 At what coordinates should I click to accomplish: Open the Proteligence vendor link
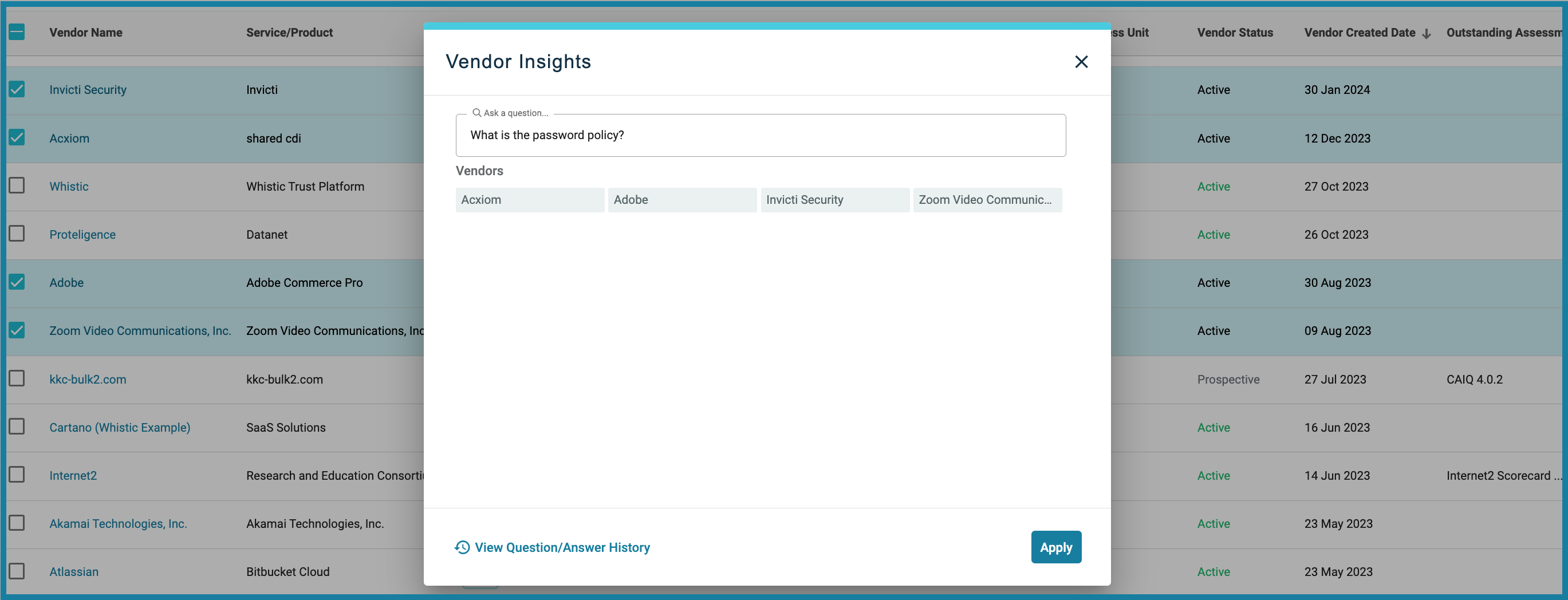coord(82,234)
